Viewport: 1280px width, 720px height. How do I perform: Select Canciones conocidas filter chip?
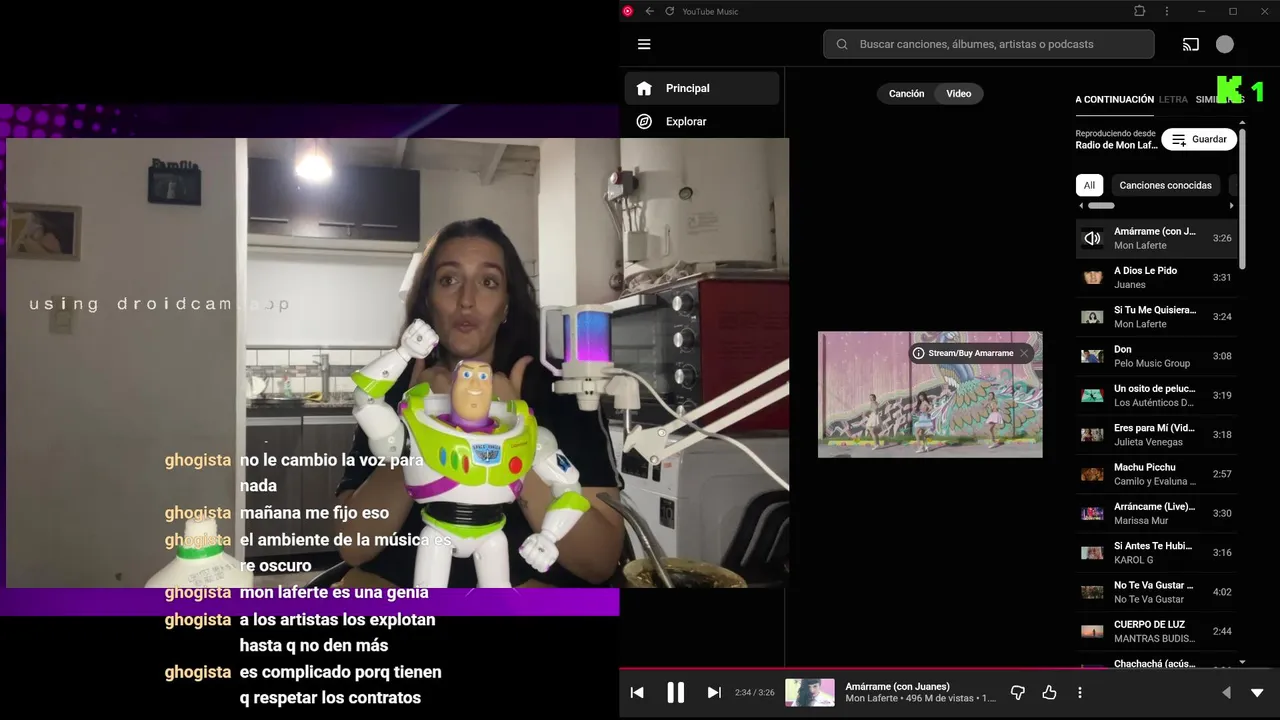click(1165, 185)
